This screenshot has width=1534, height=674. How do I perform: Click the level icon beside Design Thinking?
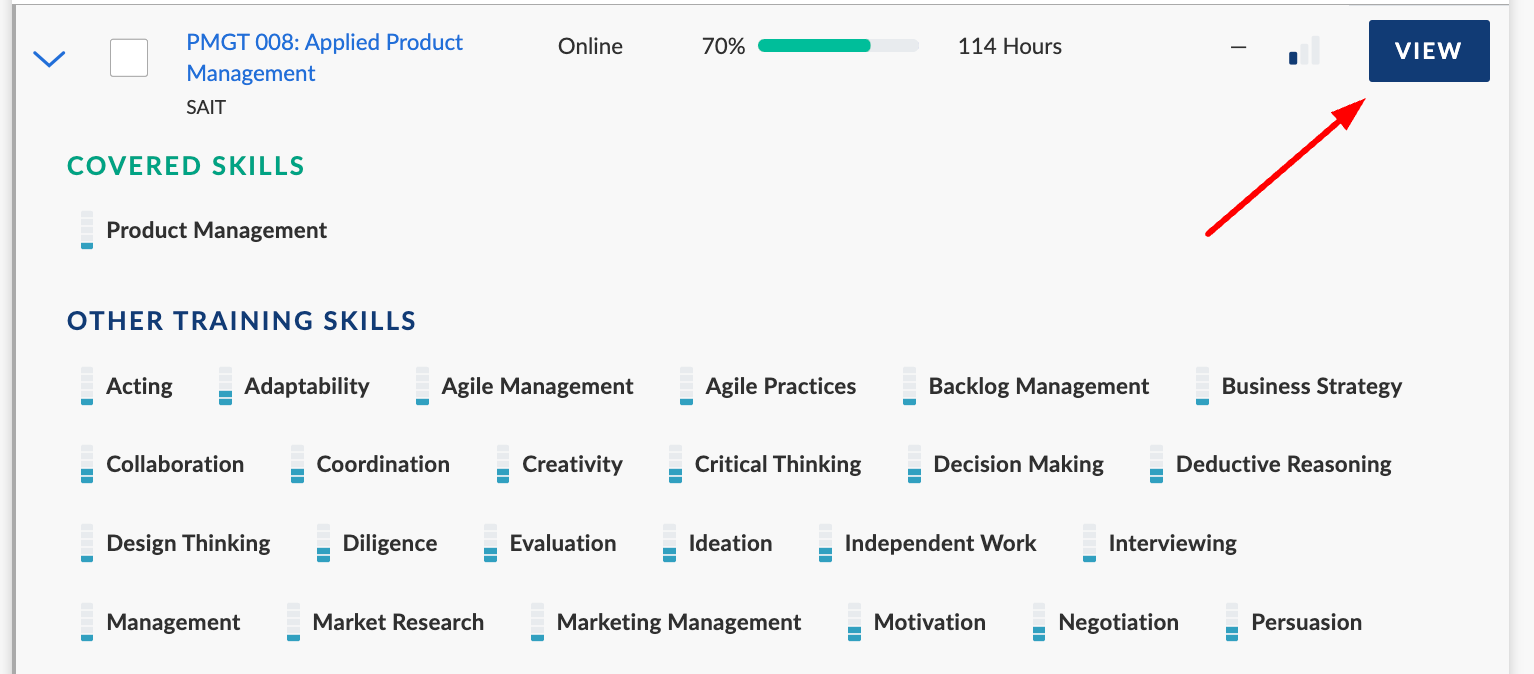point(87,543)
